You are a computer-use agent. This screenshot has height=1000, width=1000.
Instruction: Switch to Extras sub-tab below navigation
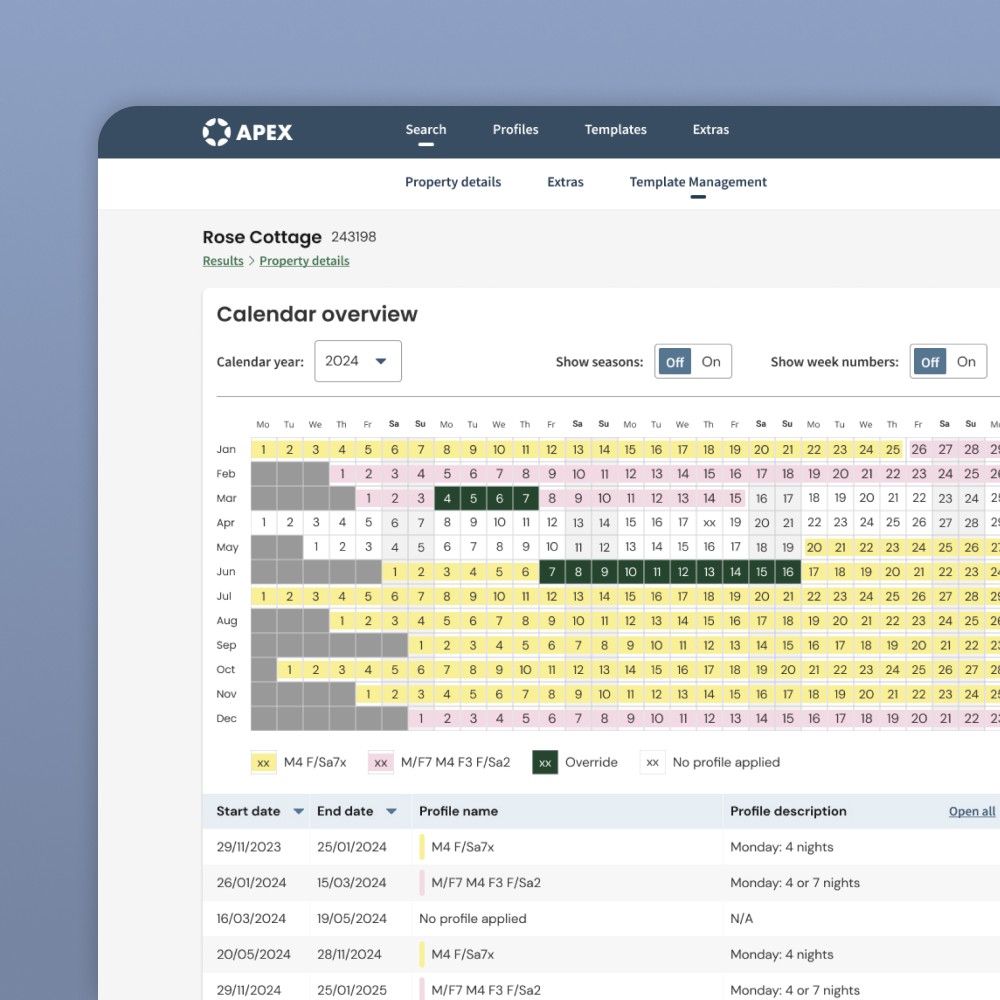point(565,182)
